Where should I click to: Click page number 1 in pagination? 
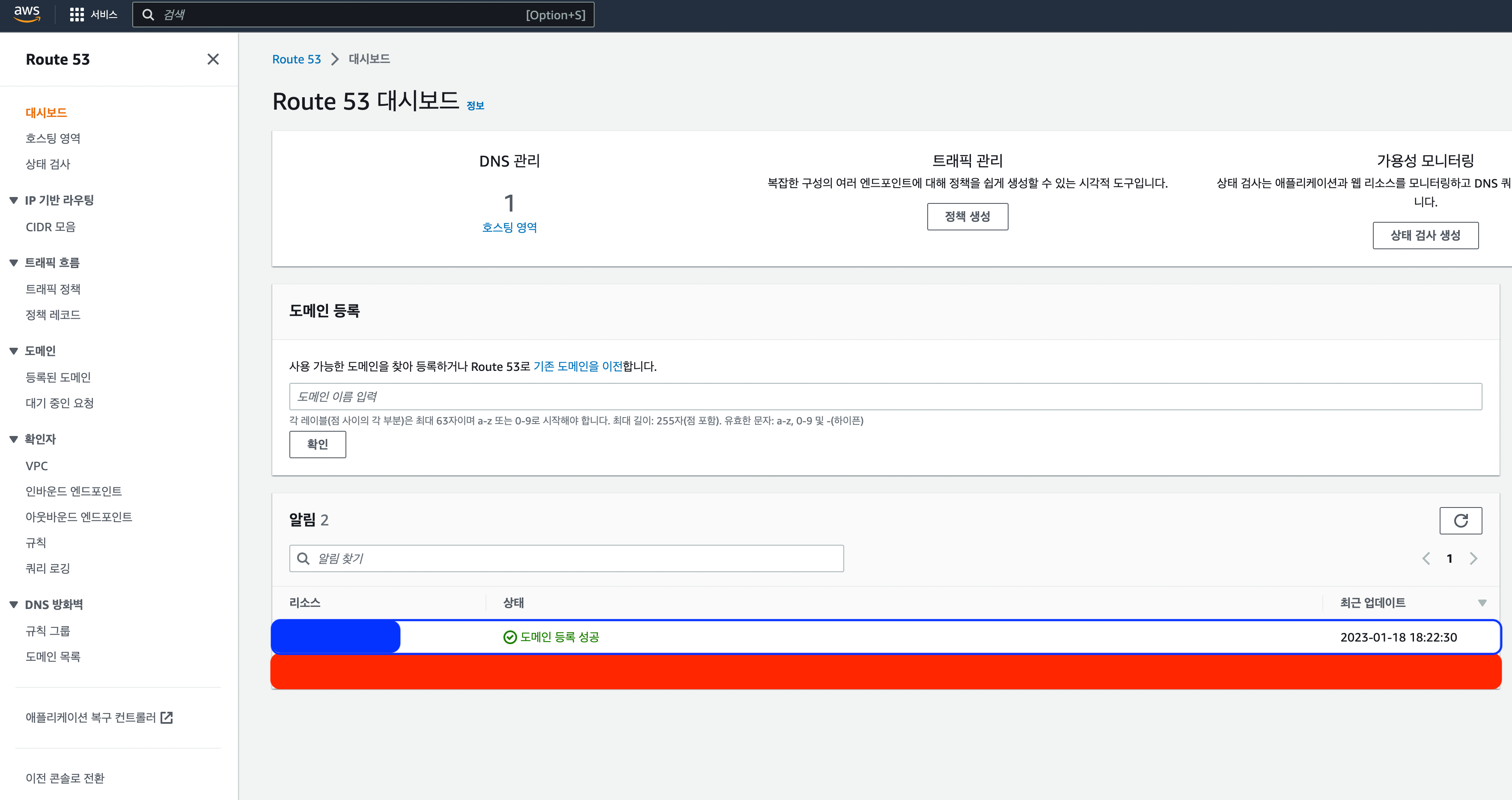[x=1449, y=558]
